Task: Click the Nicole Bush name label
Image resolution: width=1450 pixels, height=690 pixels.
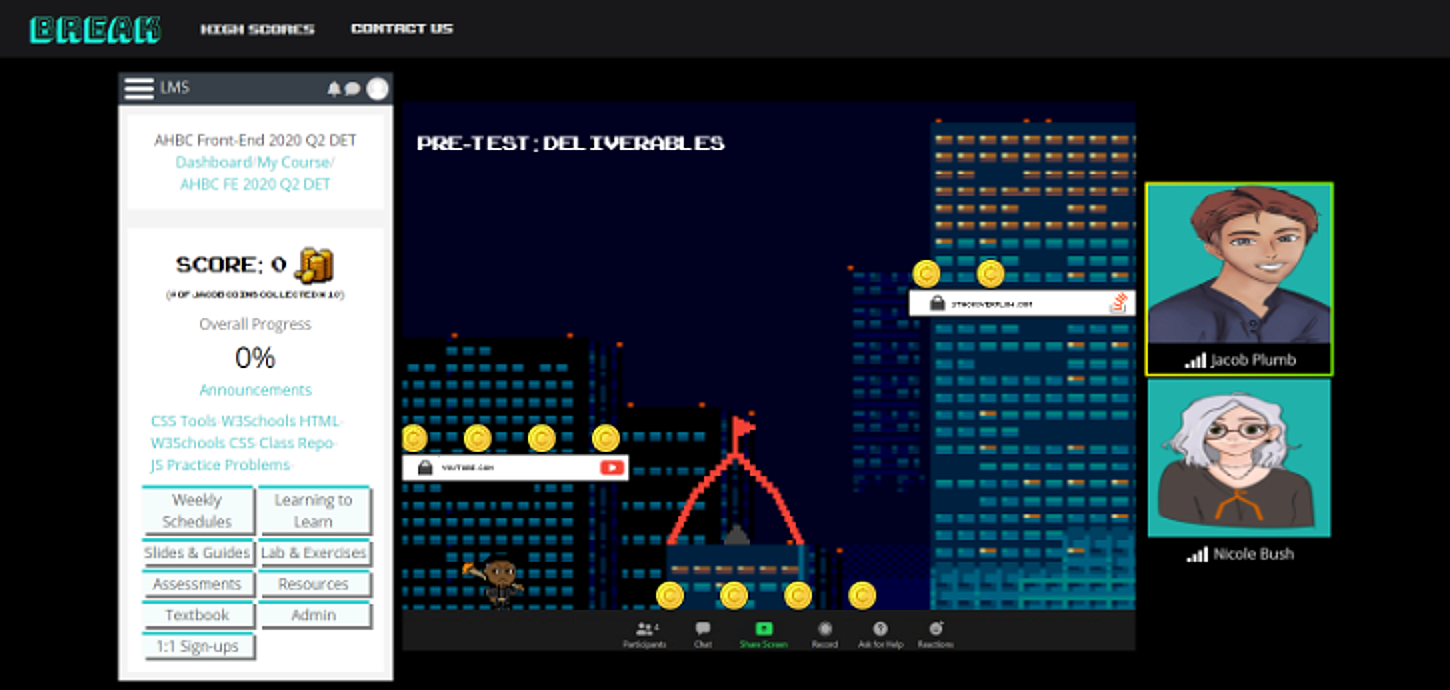Action: click(x=1253, y=554)
